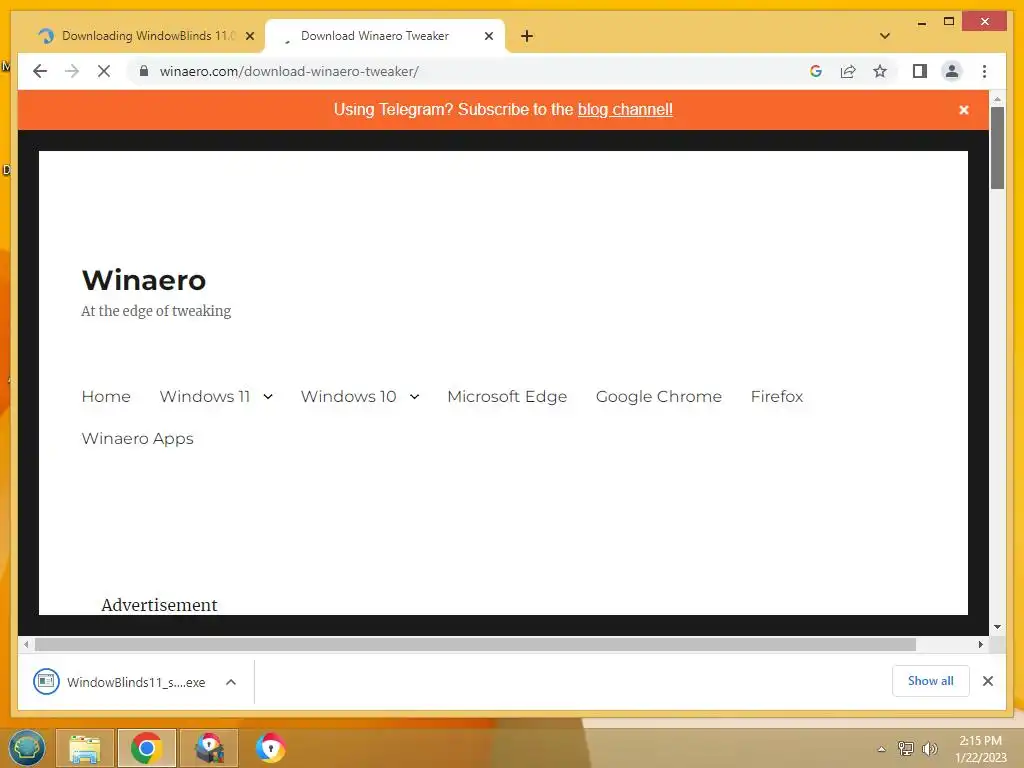Click the scroll right arrow
This screenshot has width=1024, height=768.
[980, 645]
